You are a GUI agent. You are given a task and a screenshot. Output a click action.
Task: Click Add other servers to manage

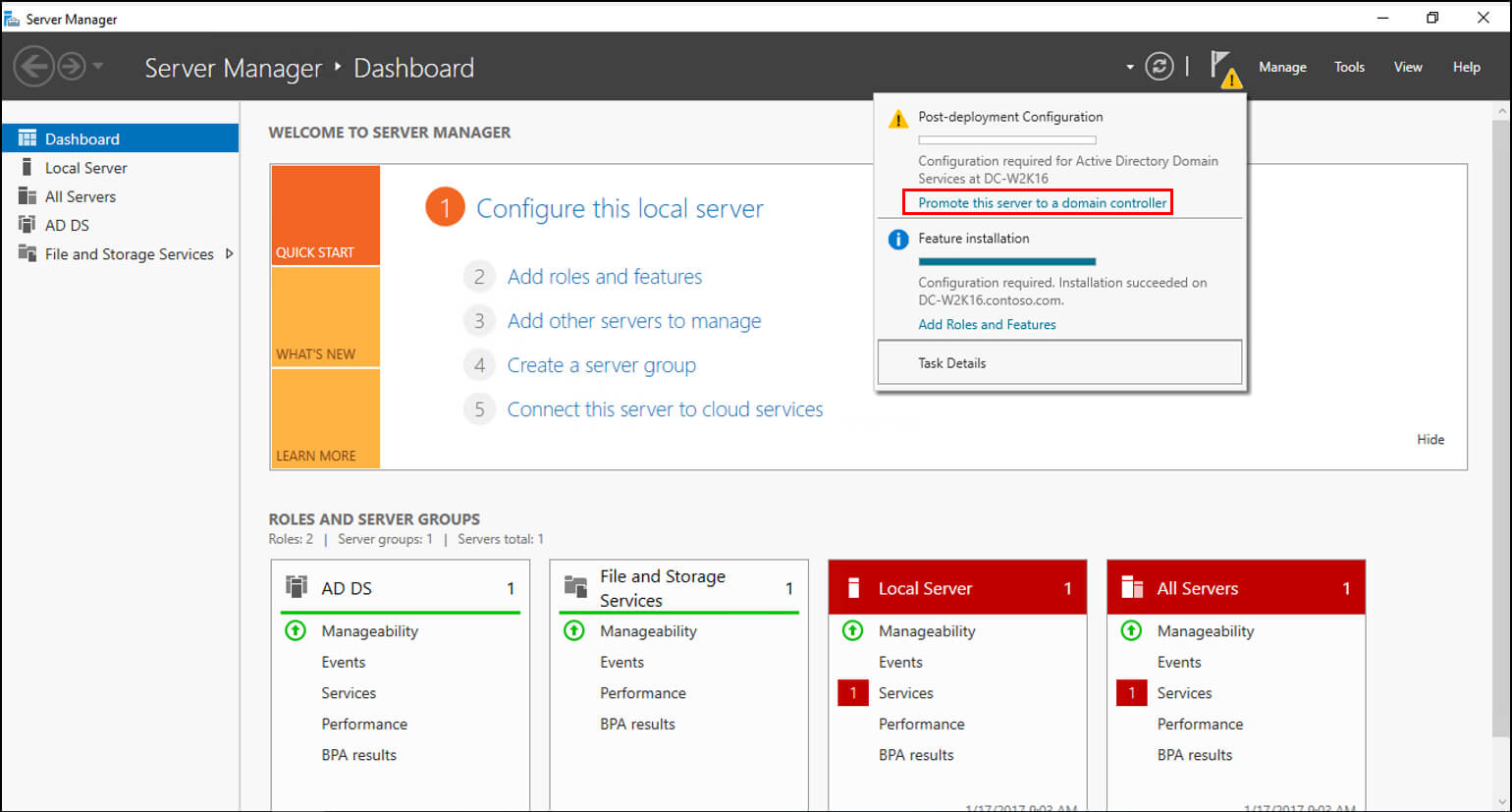634,321
